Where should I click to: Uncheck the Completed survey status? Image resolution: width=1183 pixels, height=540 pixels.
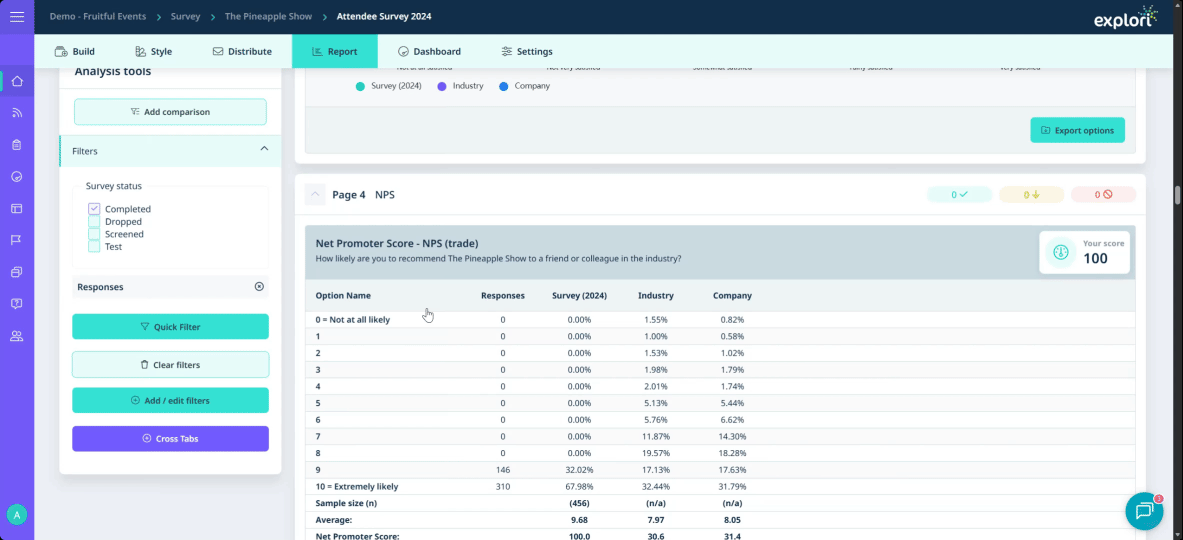(94, 209)
